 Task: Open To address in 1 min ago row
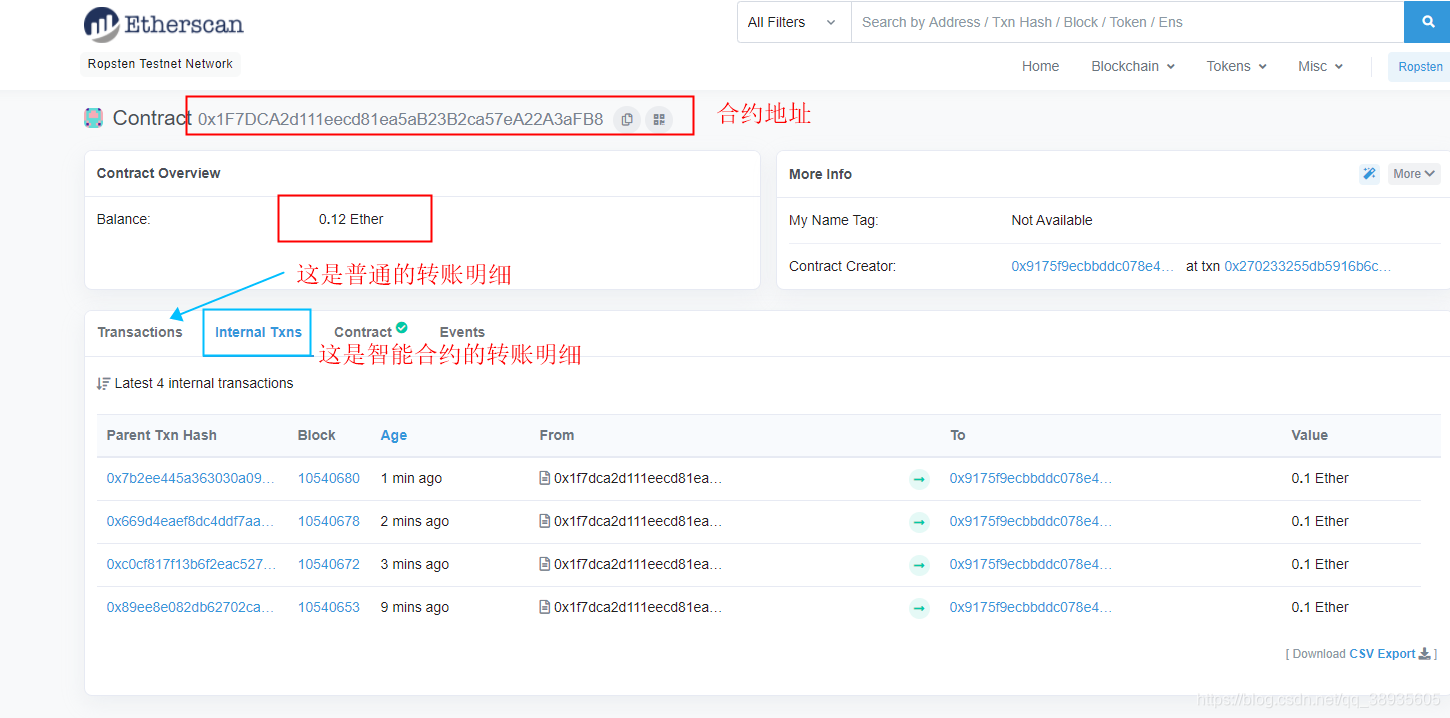pos(1031,478)
